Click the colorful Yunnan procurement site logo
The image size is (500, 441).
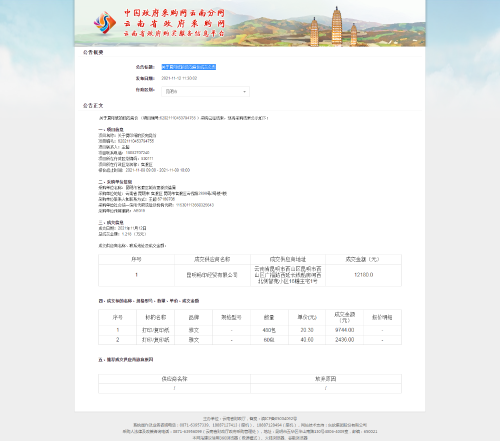coord(105,23)
